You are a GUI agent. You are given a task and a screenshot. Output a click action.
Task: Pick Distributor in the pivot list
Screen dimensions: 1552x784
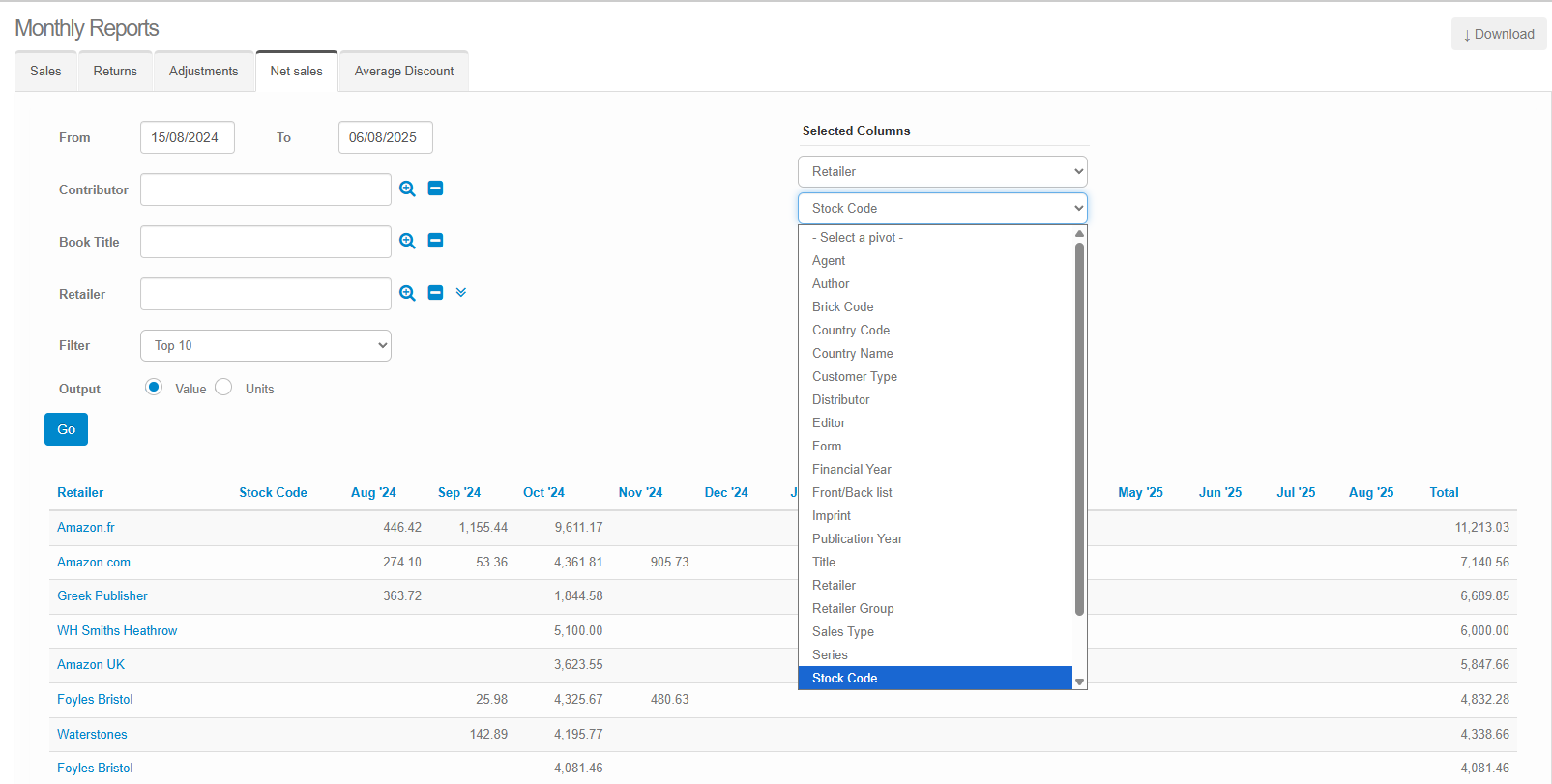click(x=935, y=399)
